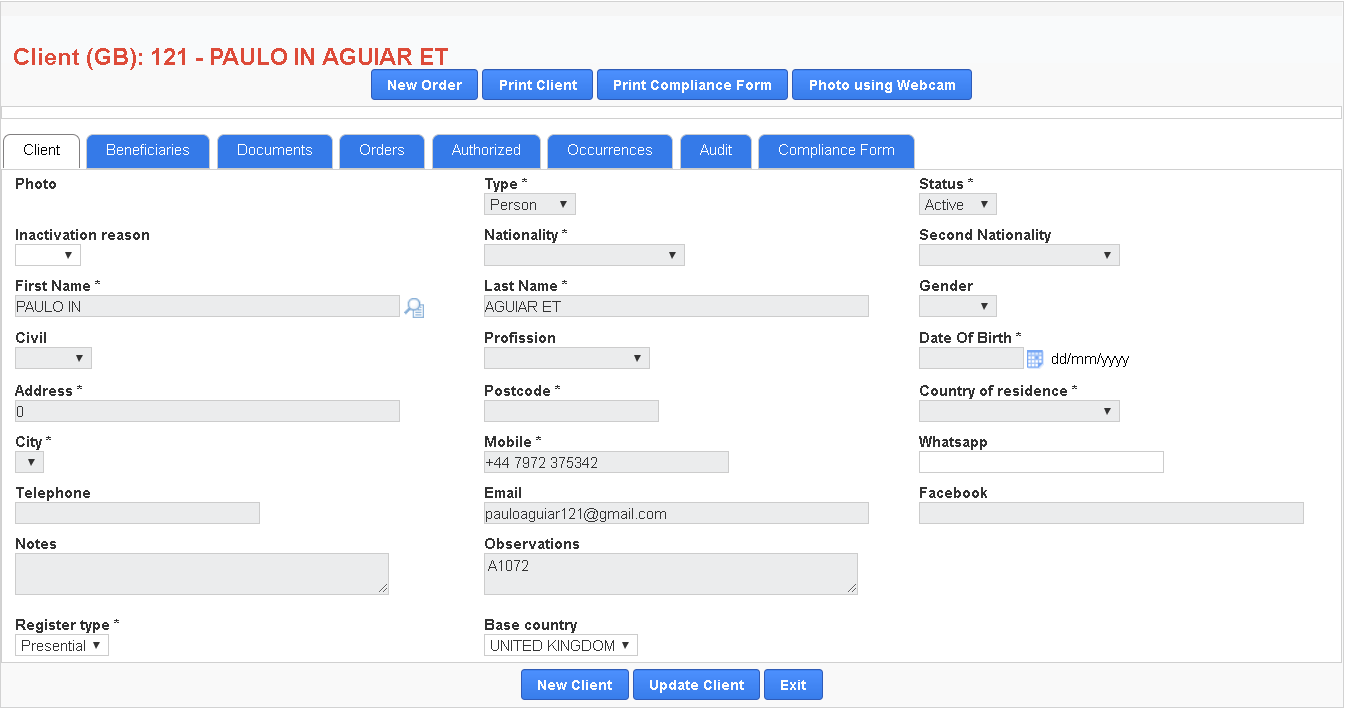Open the Base country dropdown

[x=560, y=646]
